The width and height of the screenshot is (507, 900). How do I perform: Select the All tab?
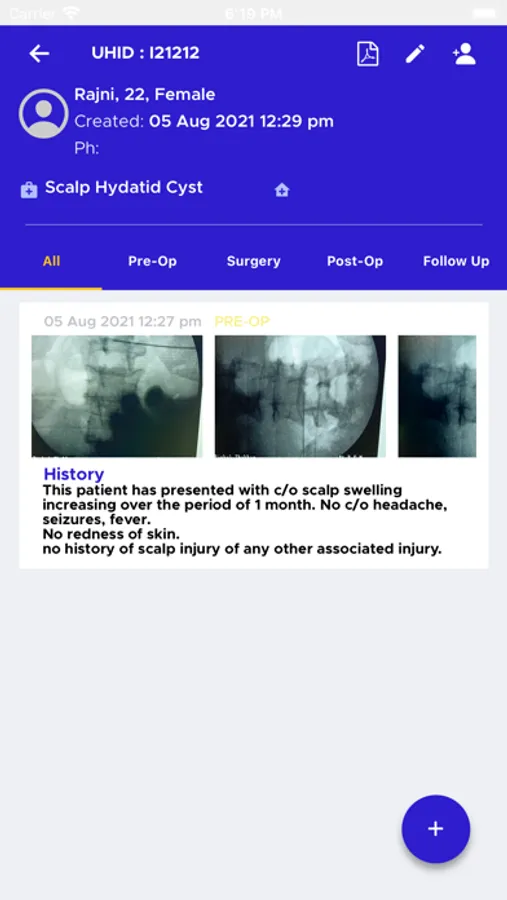tap(51, 261)
